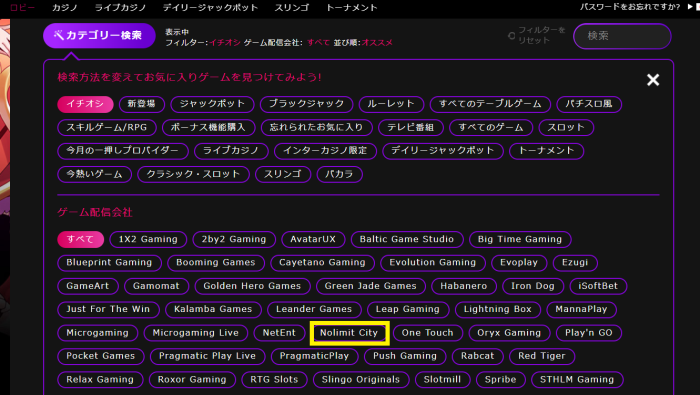This screenshot has height=395, width=700.
Task: Select the ルーレット category filter
Action: (391, 104)
